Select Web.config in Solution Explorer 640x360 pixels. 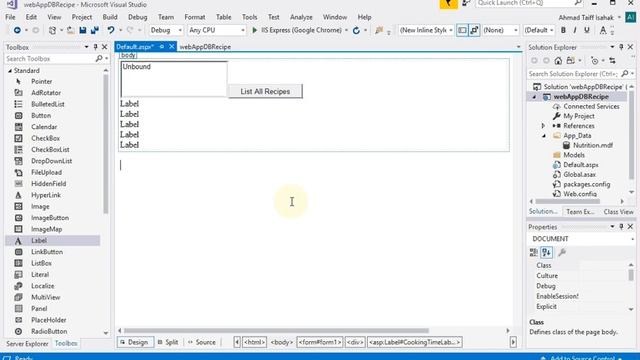[580, 194]
